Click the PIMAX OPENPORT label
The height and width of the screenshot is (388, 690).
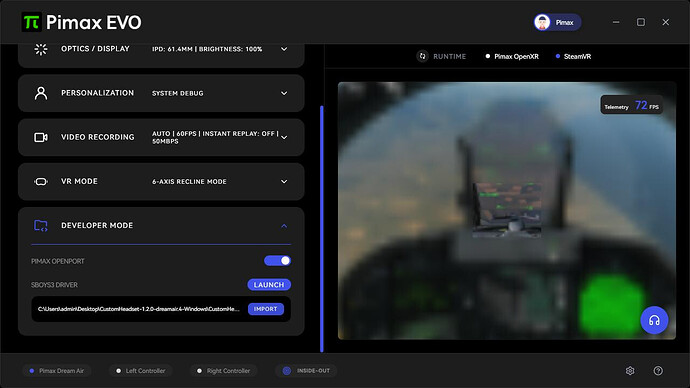click(x=58, y=261)
